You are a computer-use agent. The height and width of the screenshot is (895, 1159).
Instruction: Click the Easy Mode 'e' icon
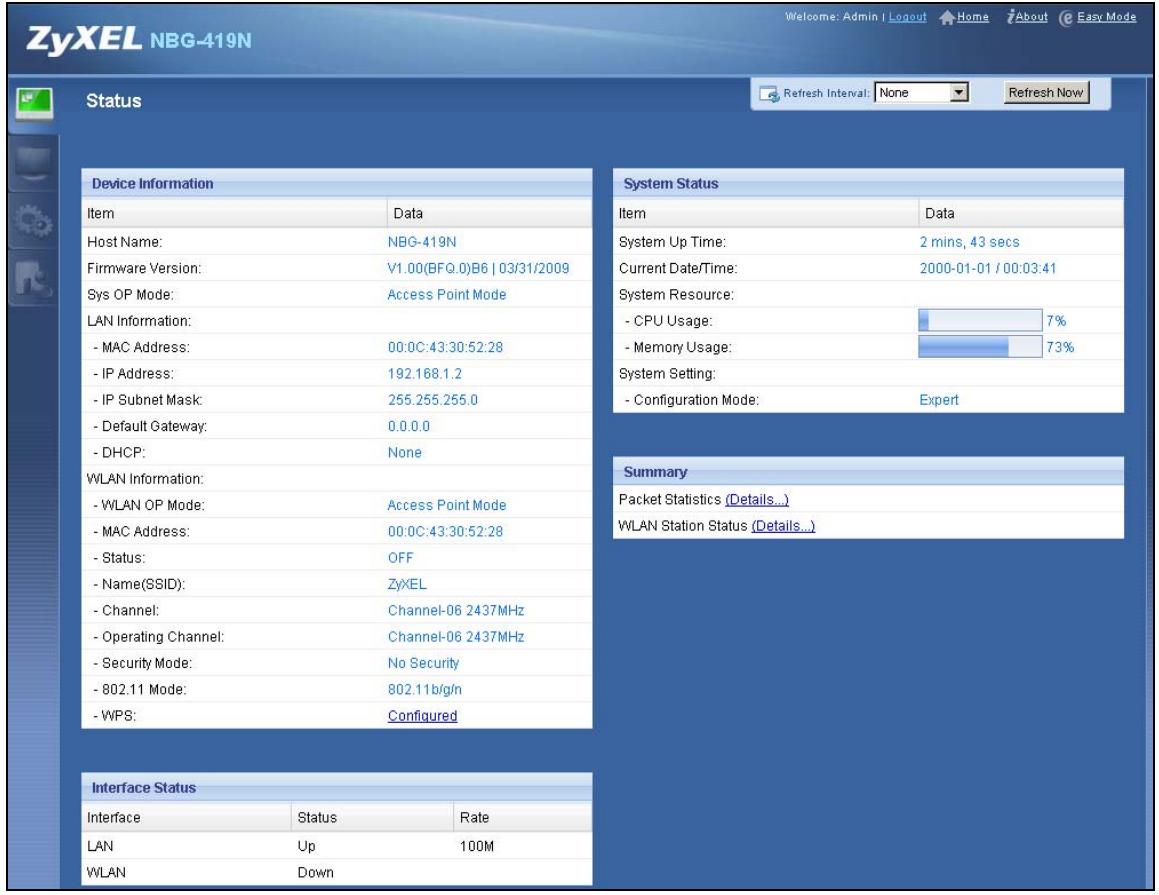(x=1066, y=18)
